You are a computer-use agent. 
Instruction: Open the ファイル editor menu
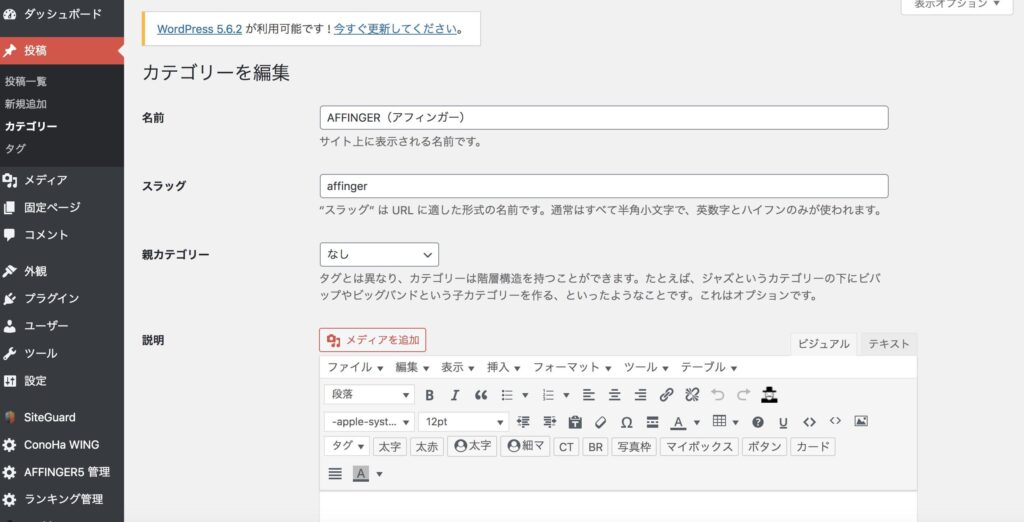[355, 367]
